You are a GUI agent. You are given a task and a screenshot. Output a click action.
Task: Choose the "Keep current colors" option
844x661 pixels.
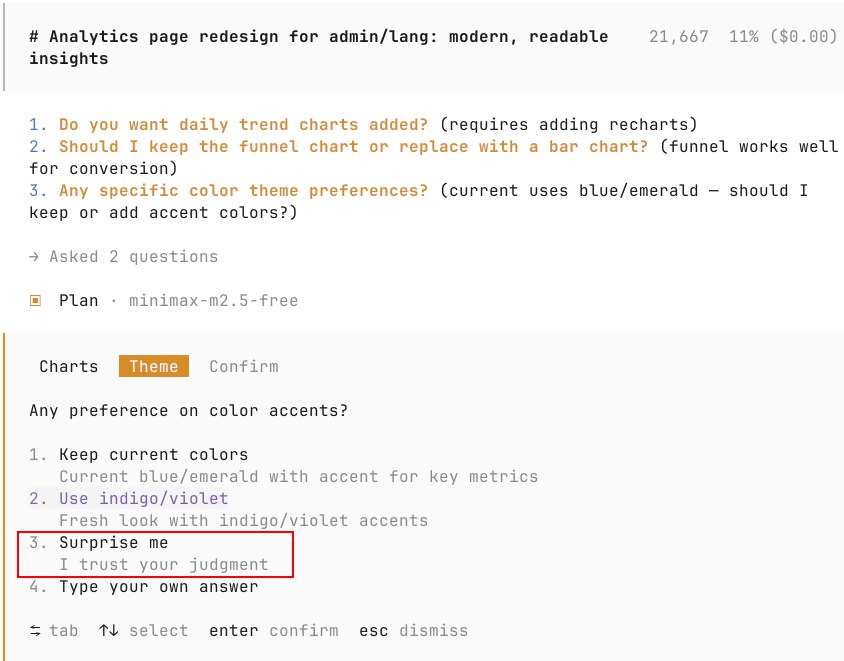pyautogui.click(x=153, y=455)
